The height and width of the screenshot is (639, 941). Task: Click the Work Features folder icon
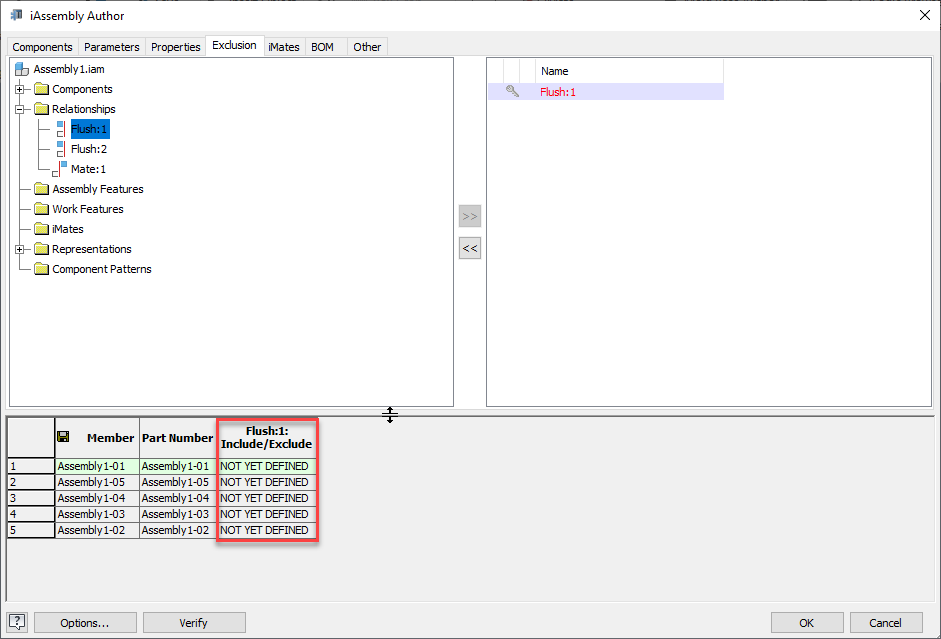41,209
